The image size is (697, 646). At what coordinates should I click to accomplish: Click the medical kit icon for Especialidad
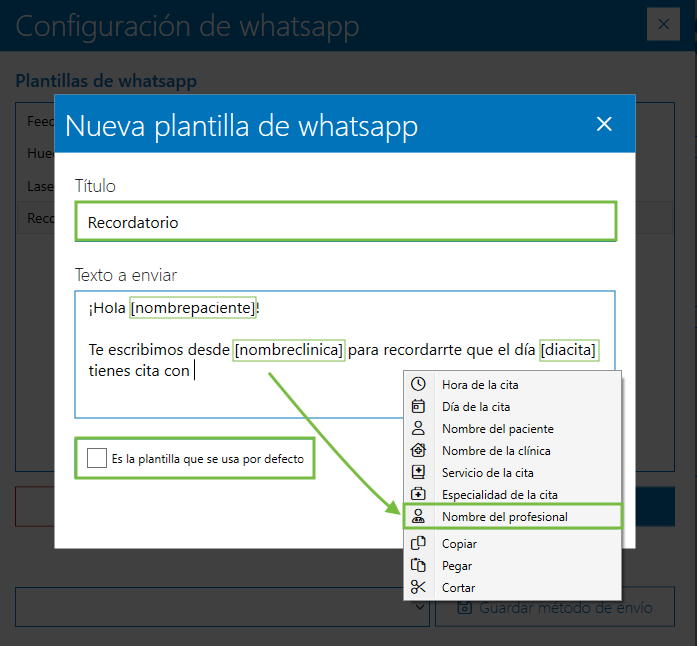click(418, 494)
